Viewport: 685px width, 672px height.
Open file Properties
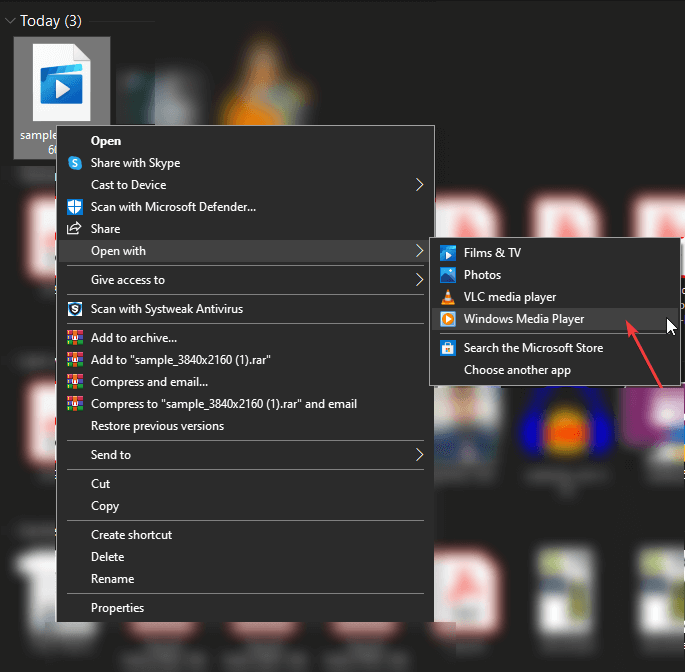click(x=246, y=608)
